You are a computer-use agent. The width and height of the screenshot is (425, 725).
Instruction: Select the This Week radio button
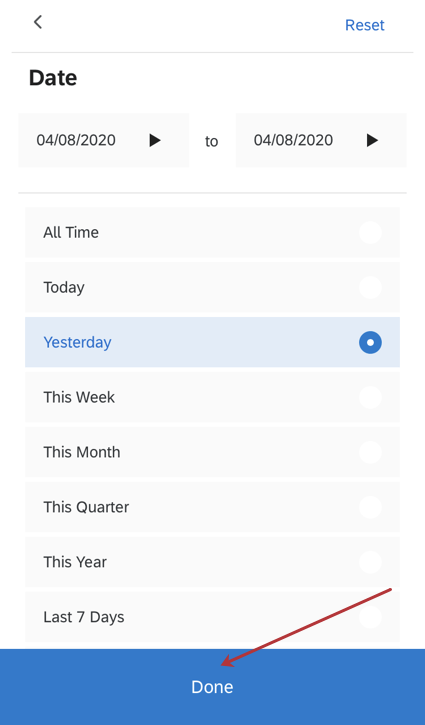coord(370,397)
